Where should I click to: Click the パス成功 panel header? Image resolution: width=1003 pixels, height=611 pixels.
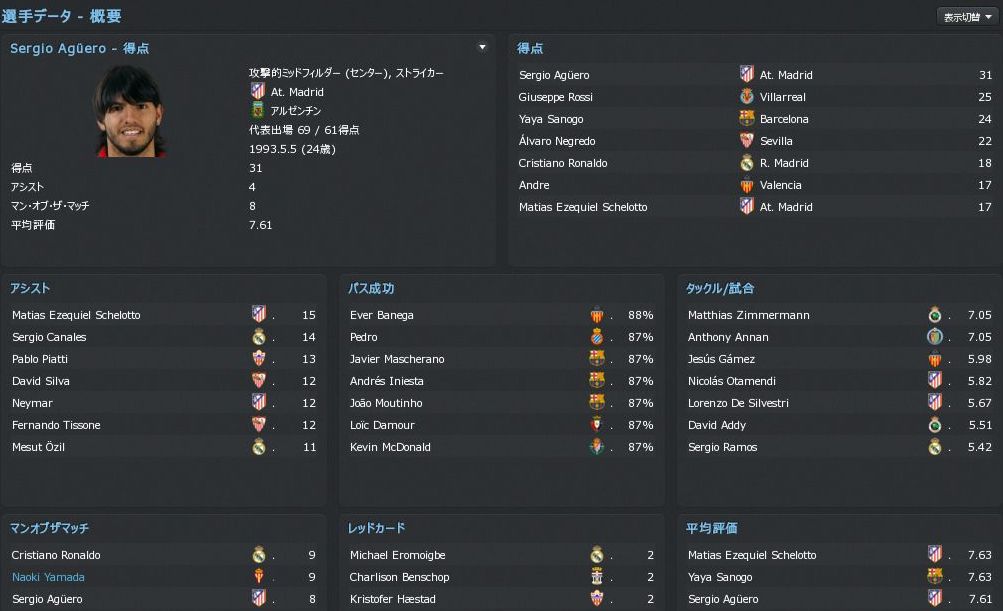click(371, 288)
